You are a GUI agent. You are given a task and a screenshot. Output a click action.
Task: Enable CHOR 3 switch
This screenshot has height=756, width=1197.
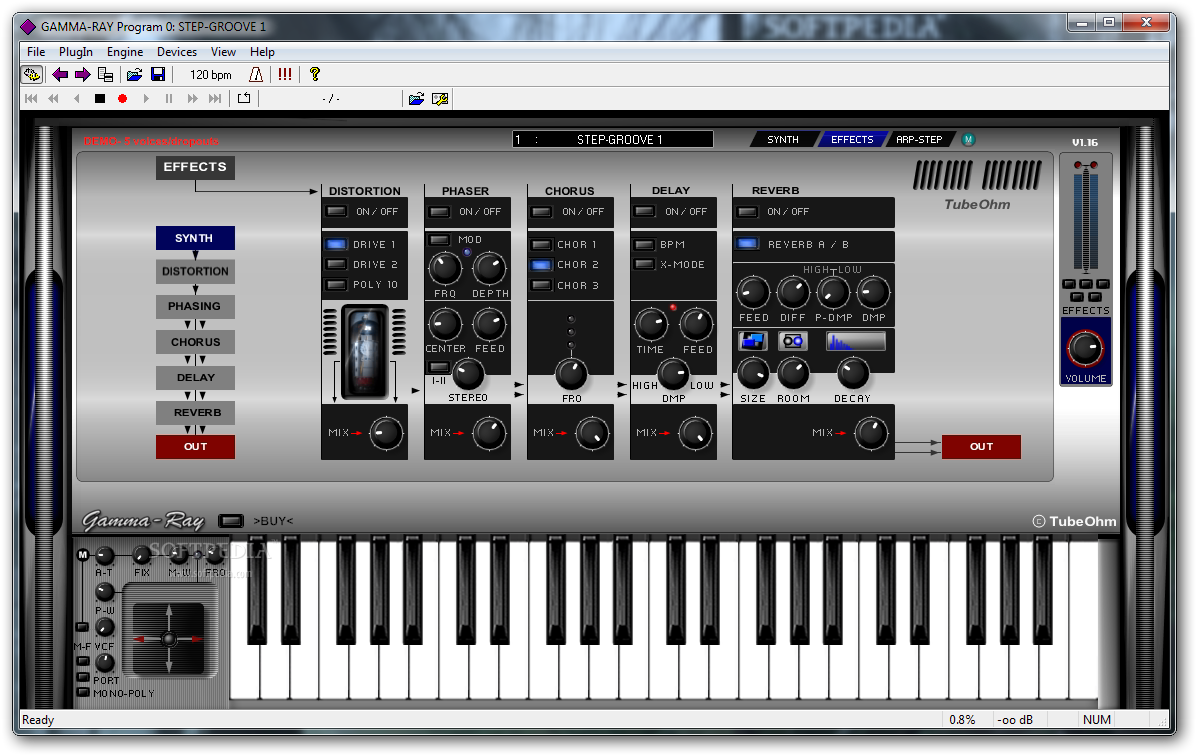[x=541, y=285]
